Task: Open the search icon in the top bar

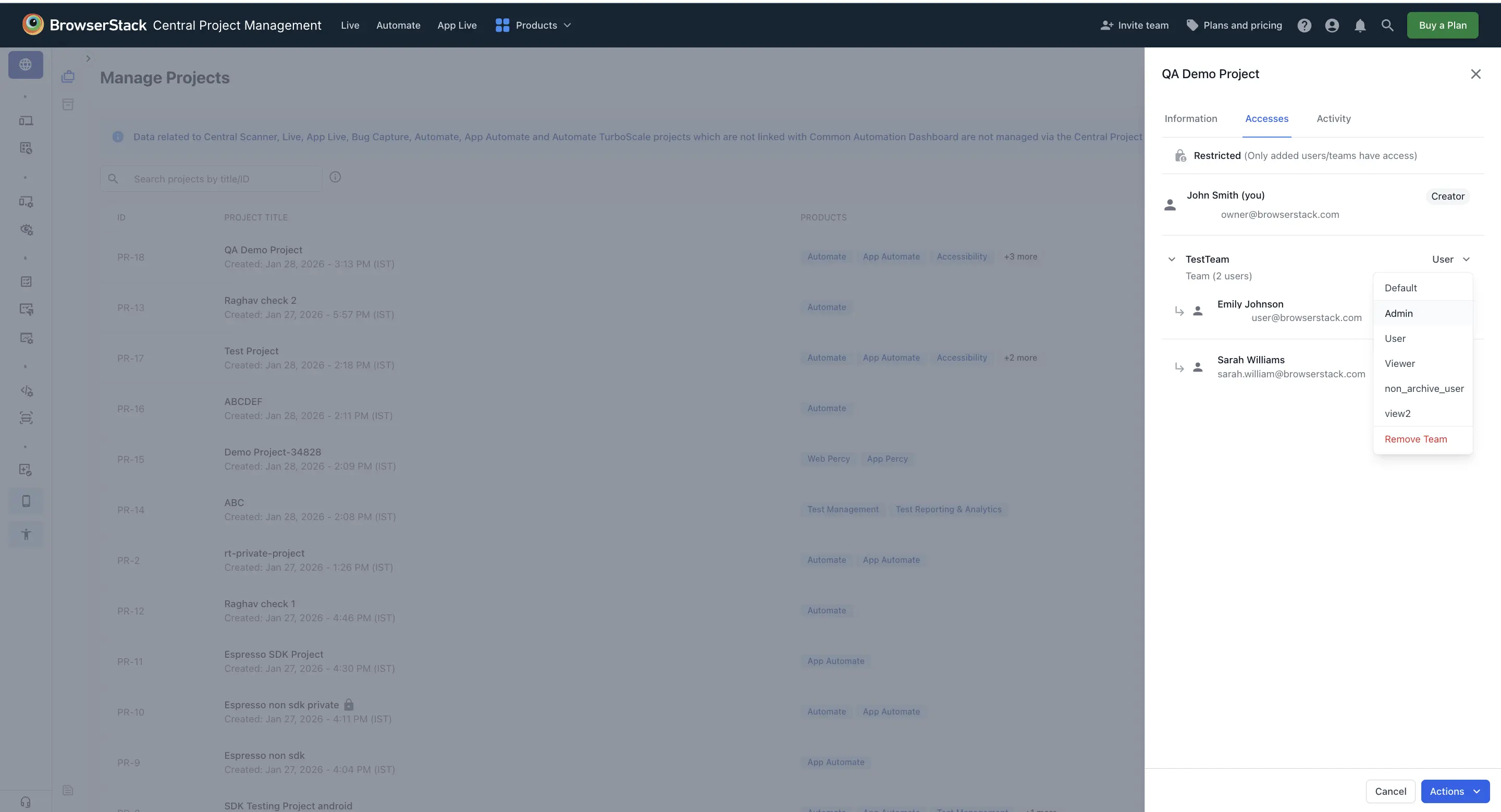Action: [1387, 25]
